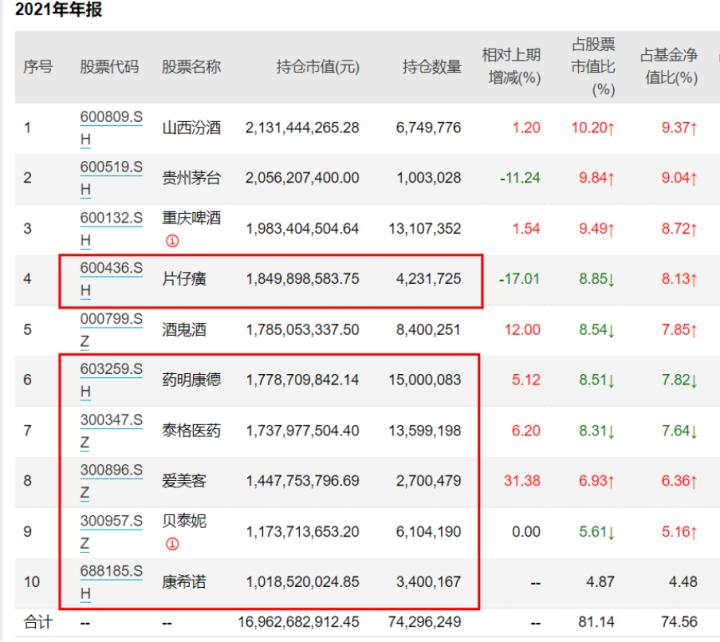Select market value 1,737,977,504.40
The height and width of the screenshot is (642, 720).
[303, 431]
